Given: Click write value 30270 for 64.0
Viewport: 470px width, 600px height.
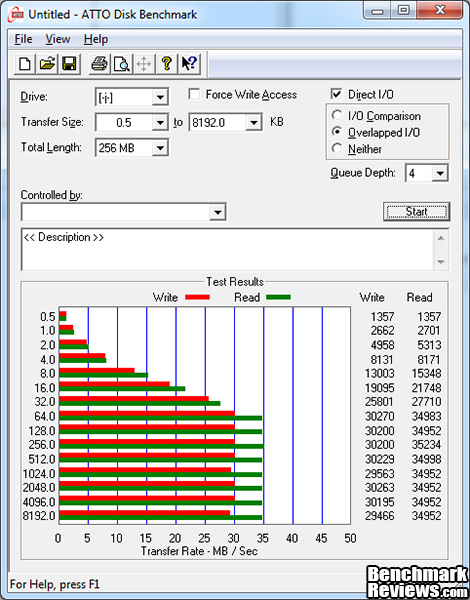Looking at the screenshot, I should [x=379, y=416].
